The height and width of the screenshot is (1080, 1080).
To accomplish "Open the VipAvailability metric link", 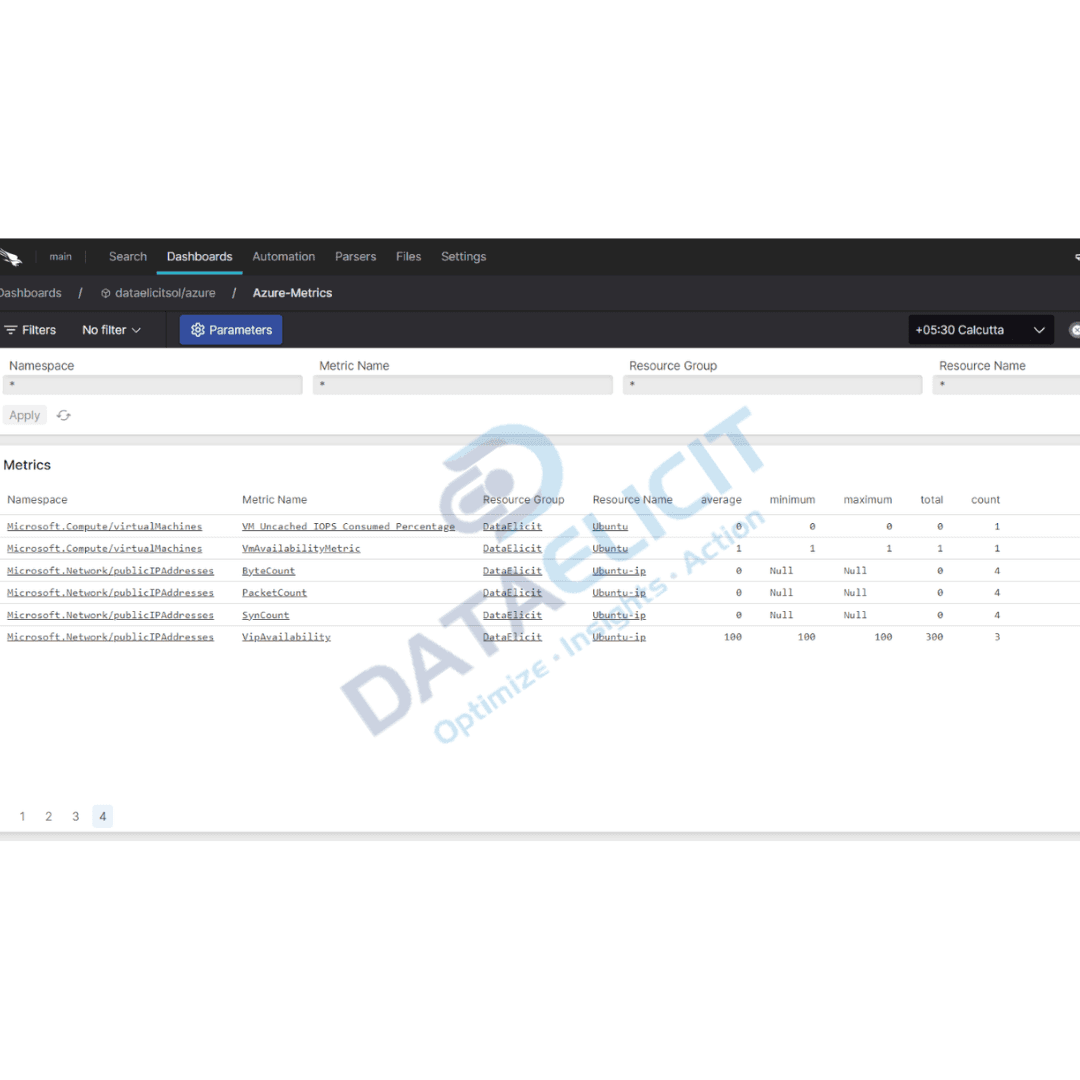I will 285,637.
